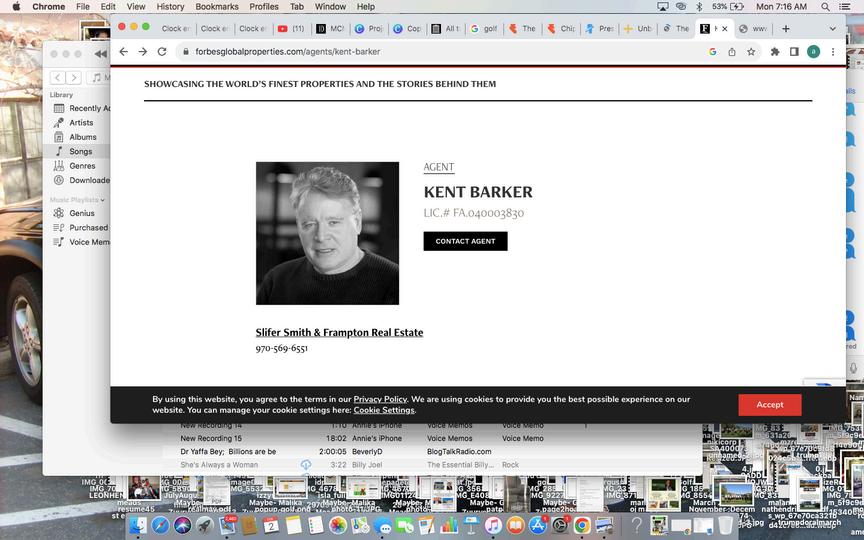Image resolution: width=864 pixels, height=540 pixels.
Task: Click the rewind control in Music window
Action: click(101, 54)
